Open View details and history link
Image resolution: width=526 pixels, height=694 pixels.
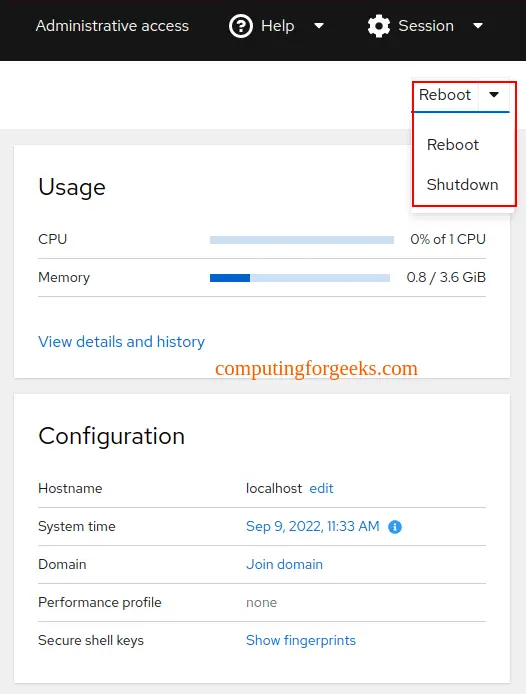click(x=121, y=342)
